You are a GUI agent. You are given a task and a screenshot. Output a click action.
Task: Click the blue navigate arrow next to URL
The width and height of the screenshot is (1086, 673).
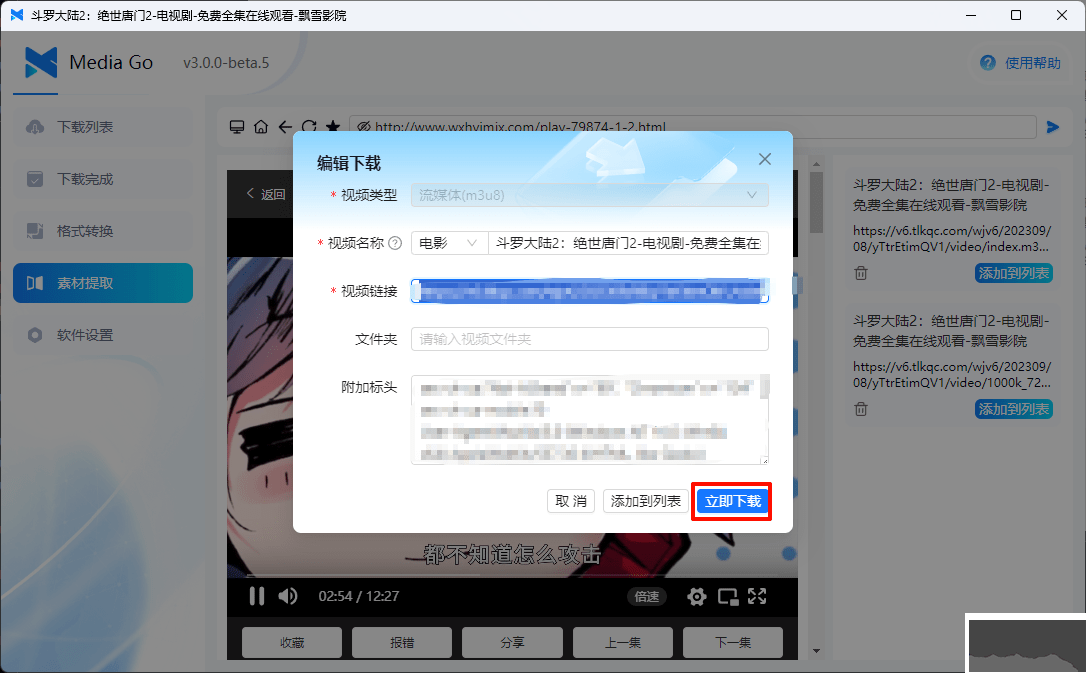(x=1052, y=126)
